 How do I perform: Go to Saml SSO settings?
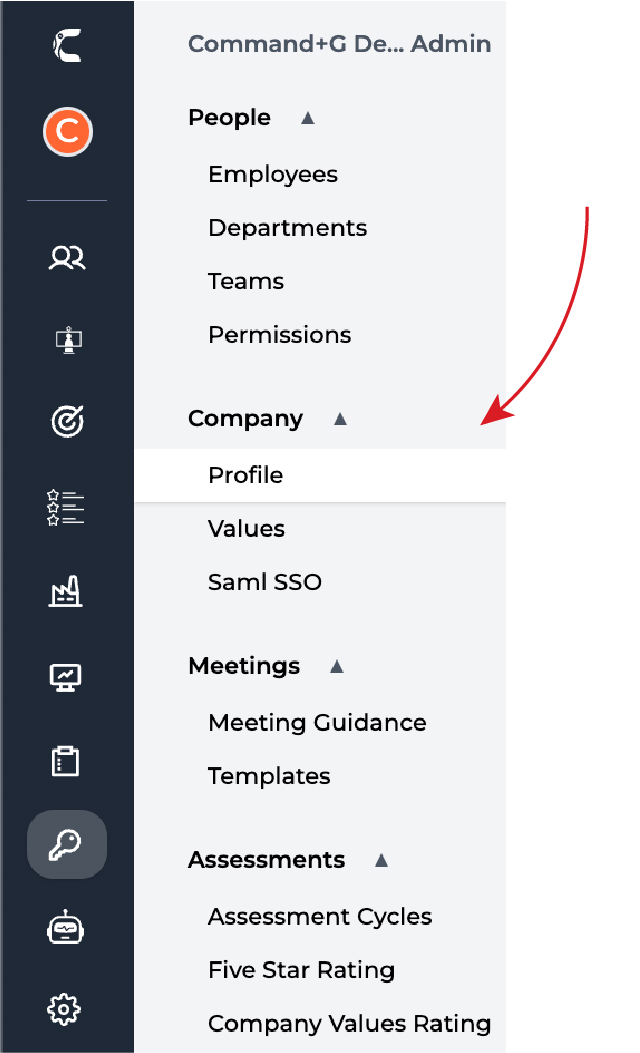coord(265,582)
